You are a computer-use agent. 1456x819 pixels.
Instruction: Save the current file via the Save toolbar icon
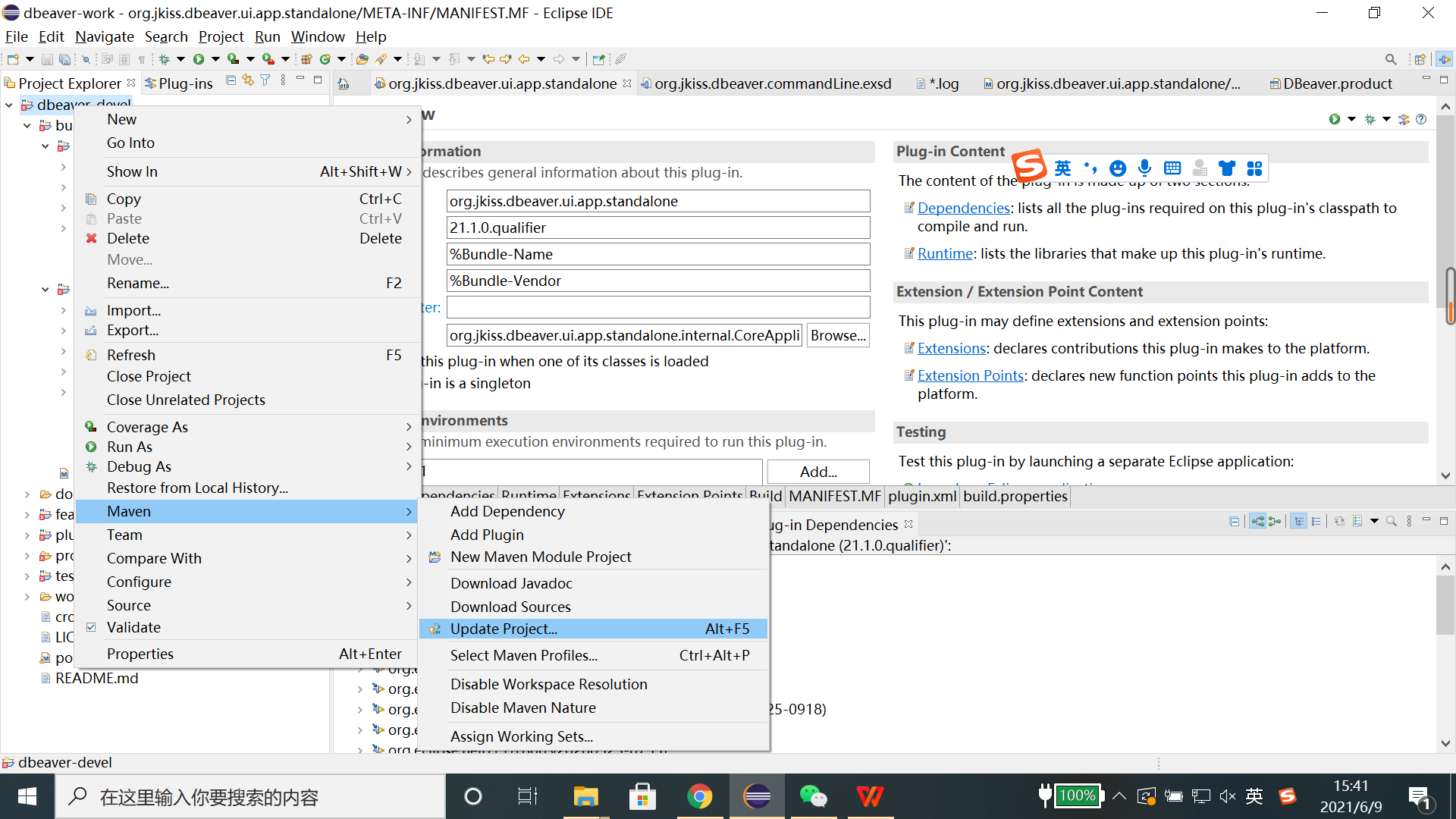tap(47, 58)
